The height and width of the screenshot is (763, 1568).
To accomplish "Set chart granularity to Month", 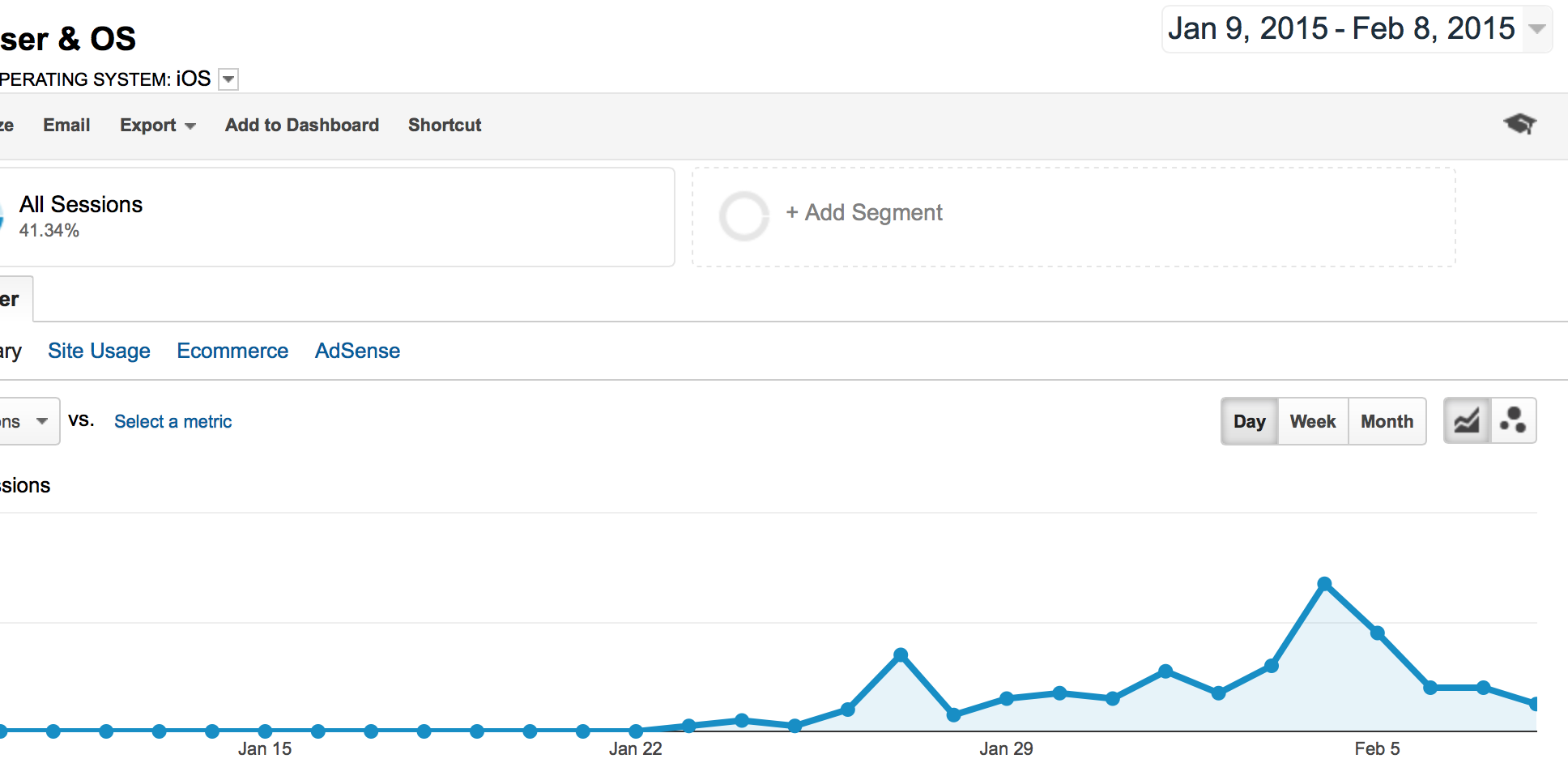I will (1387, 421).
